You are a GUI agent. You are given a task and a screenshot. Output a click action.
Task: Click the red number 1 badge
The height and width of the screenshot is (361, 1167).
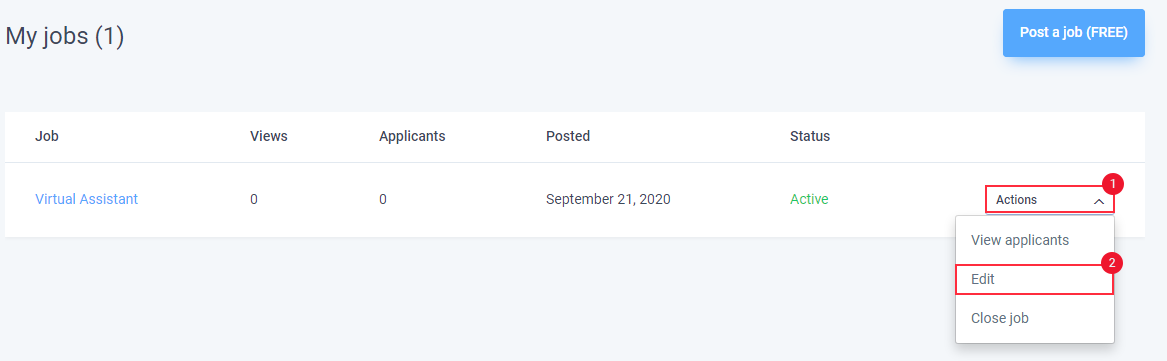pyautogui.click(x=1112, y=182)
